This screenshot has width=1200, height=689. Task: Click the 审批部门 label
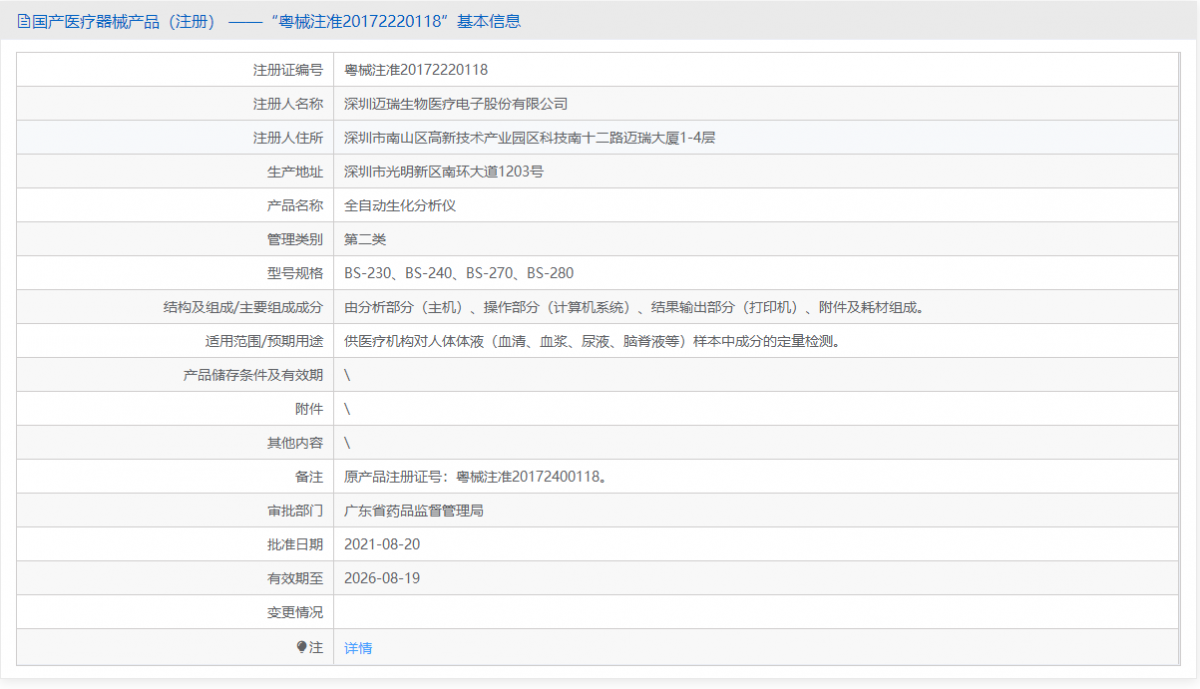point(295,511)
